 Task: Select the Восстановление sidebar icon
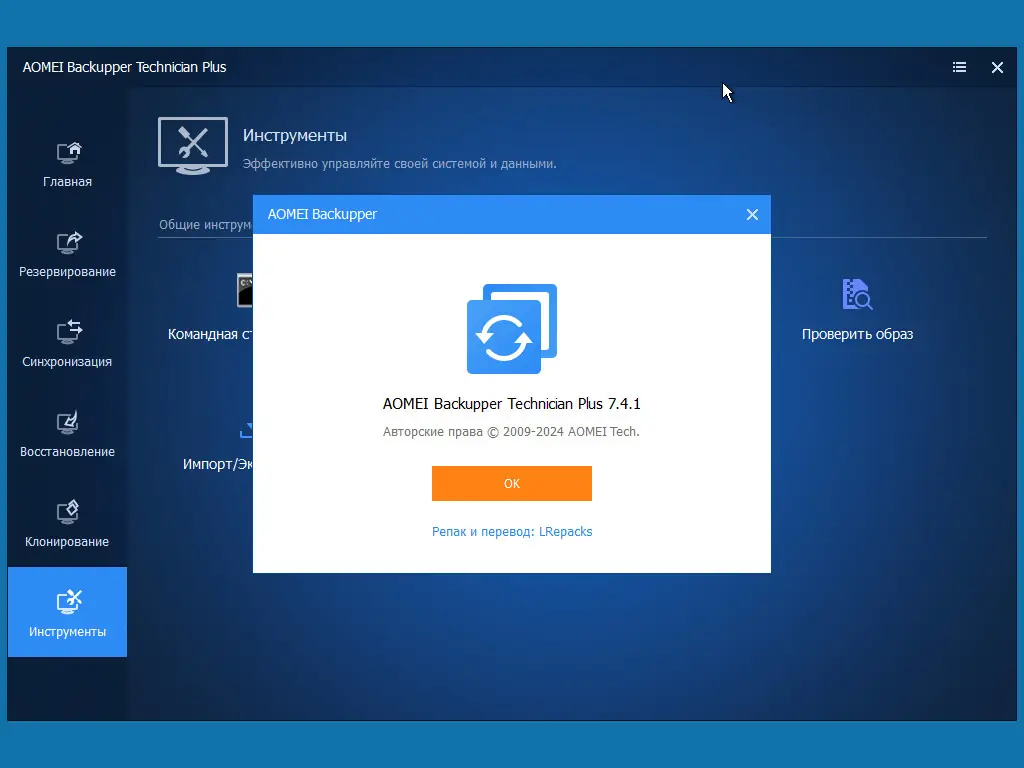(67, 423)
